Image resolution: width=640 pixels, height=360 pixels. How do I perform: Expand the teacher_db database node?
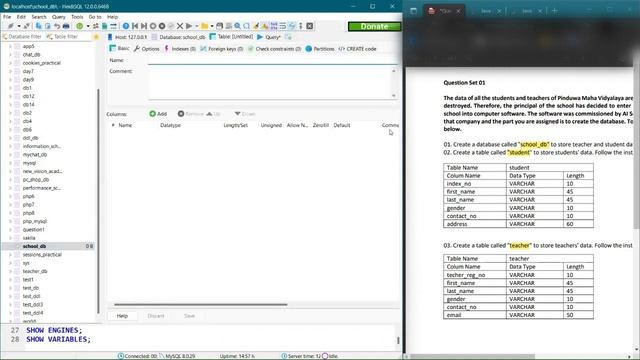(x=10, y=271)
